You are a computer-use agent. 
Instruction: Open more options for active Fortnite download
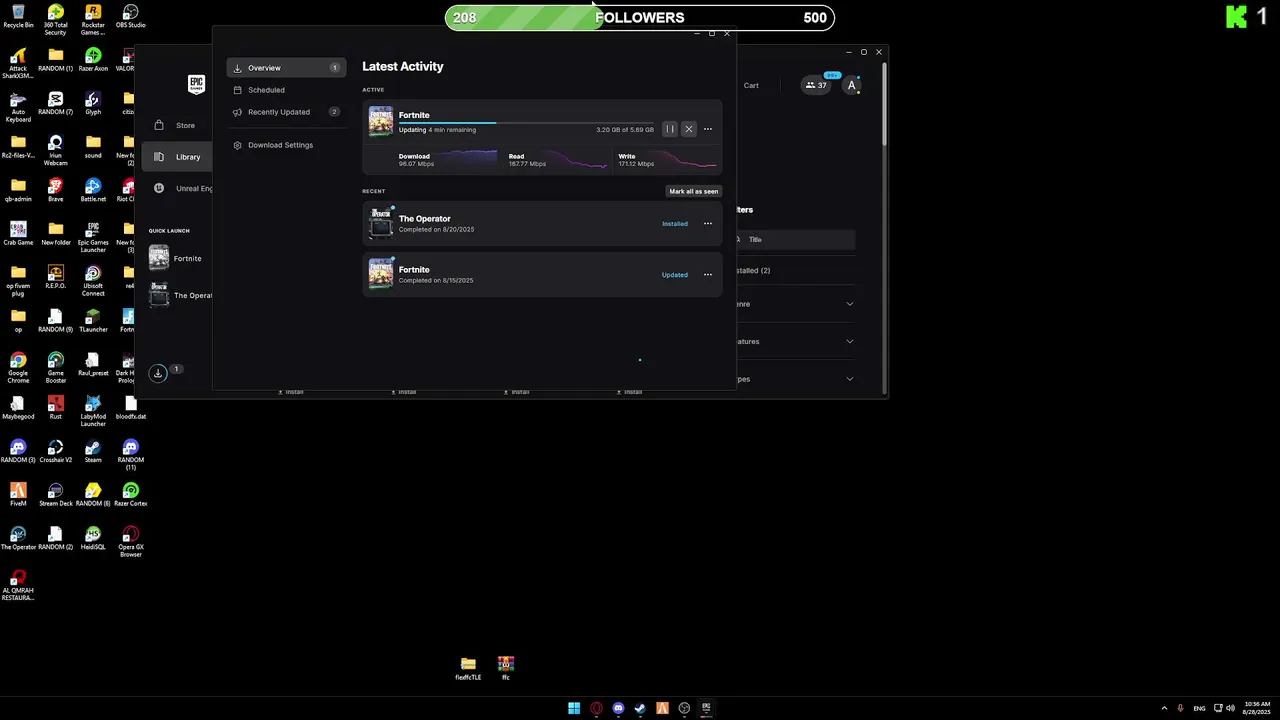708,129
